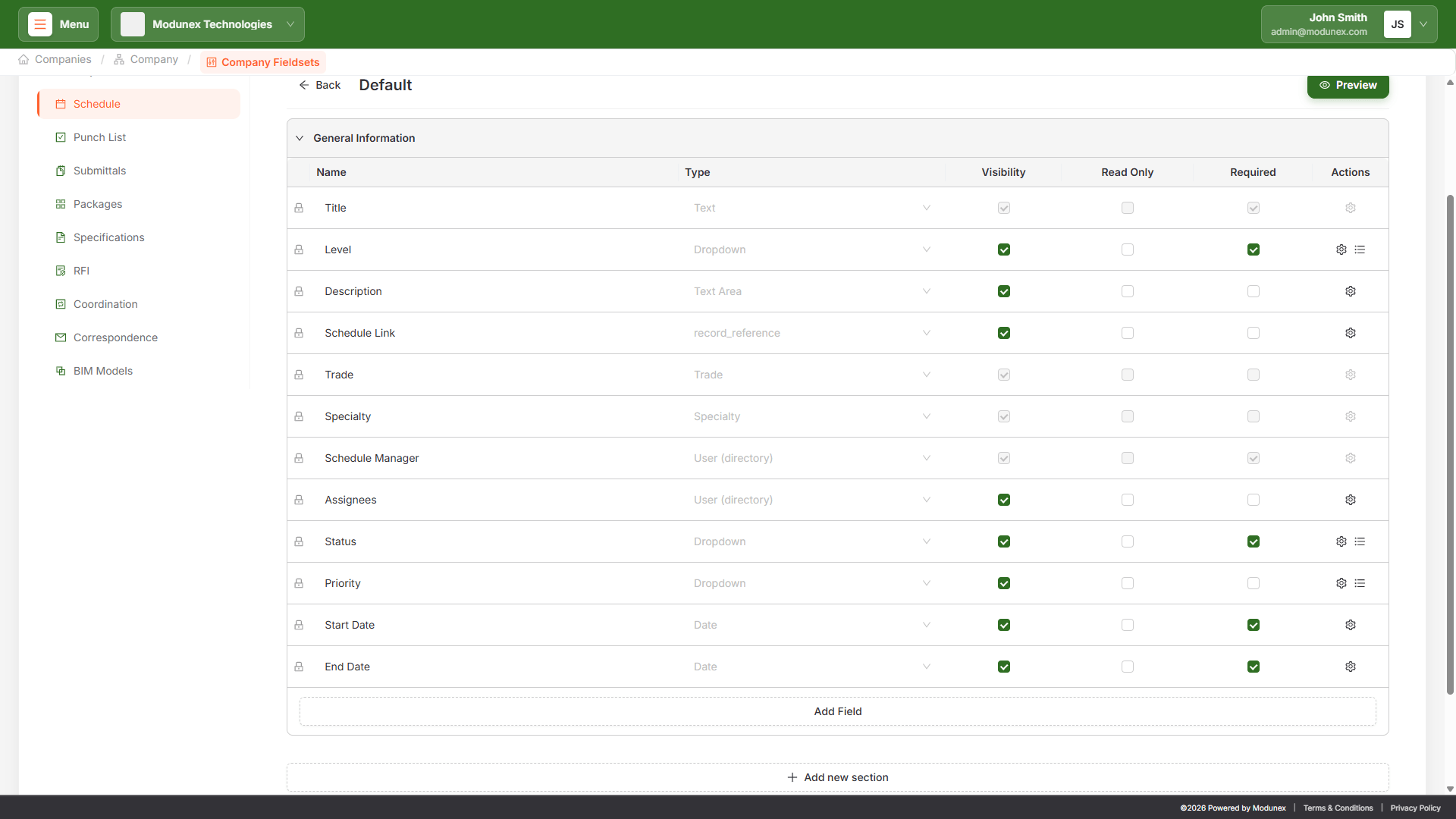Open gear settings for Schedule Link field
1456x819 pixels.
point(1350,333)
